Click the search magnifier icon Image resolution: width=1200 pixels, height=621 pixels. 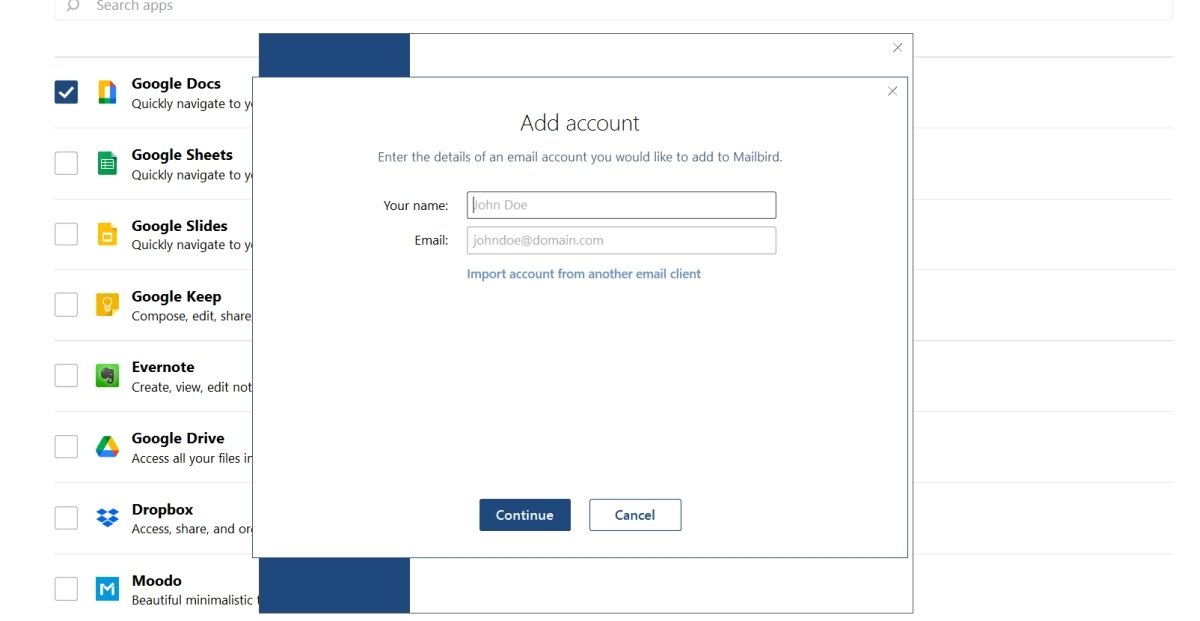click(72, 6)
